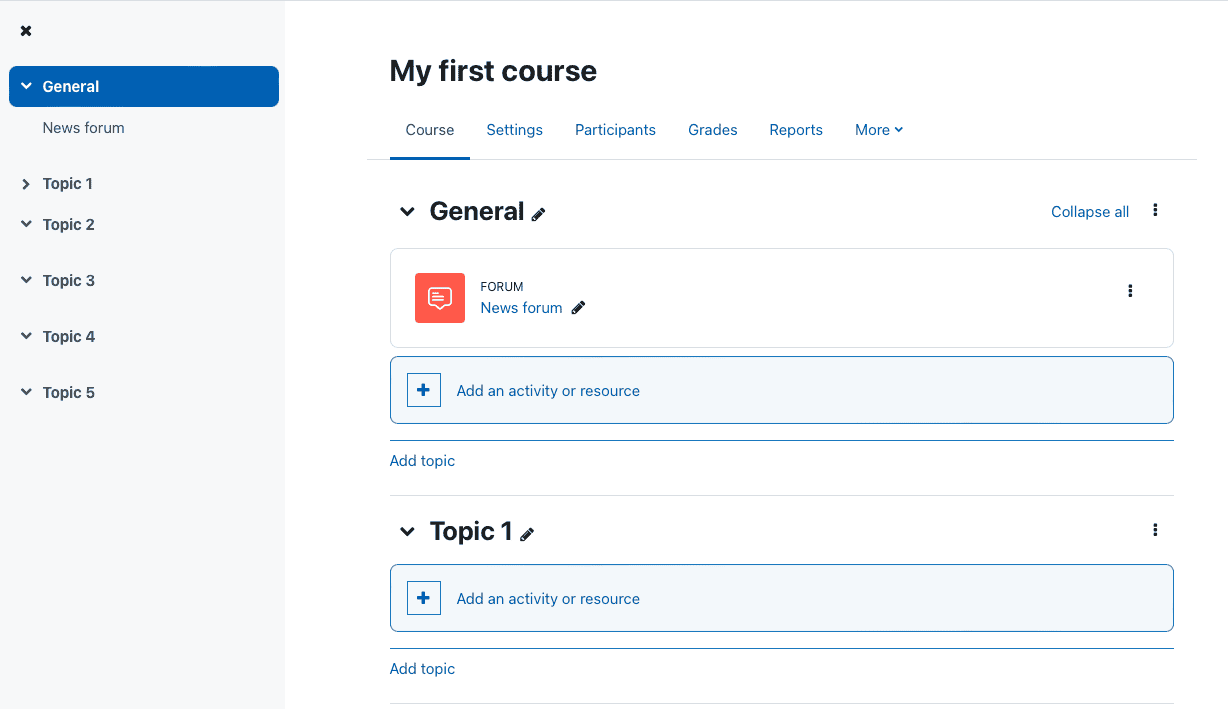Collapse Topic 4 chevron in course index
Screen dimensions: 1228x709
coord(26,336)
